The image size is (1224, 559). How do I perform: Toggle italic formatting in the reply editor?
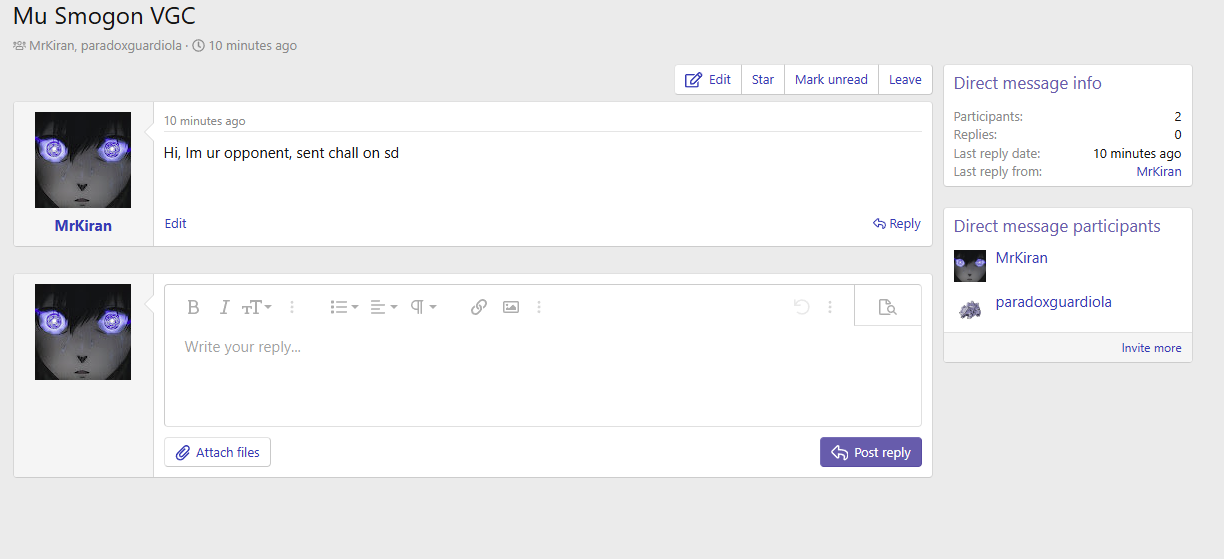point(225,307)
